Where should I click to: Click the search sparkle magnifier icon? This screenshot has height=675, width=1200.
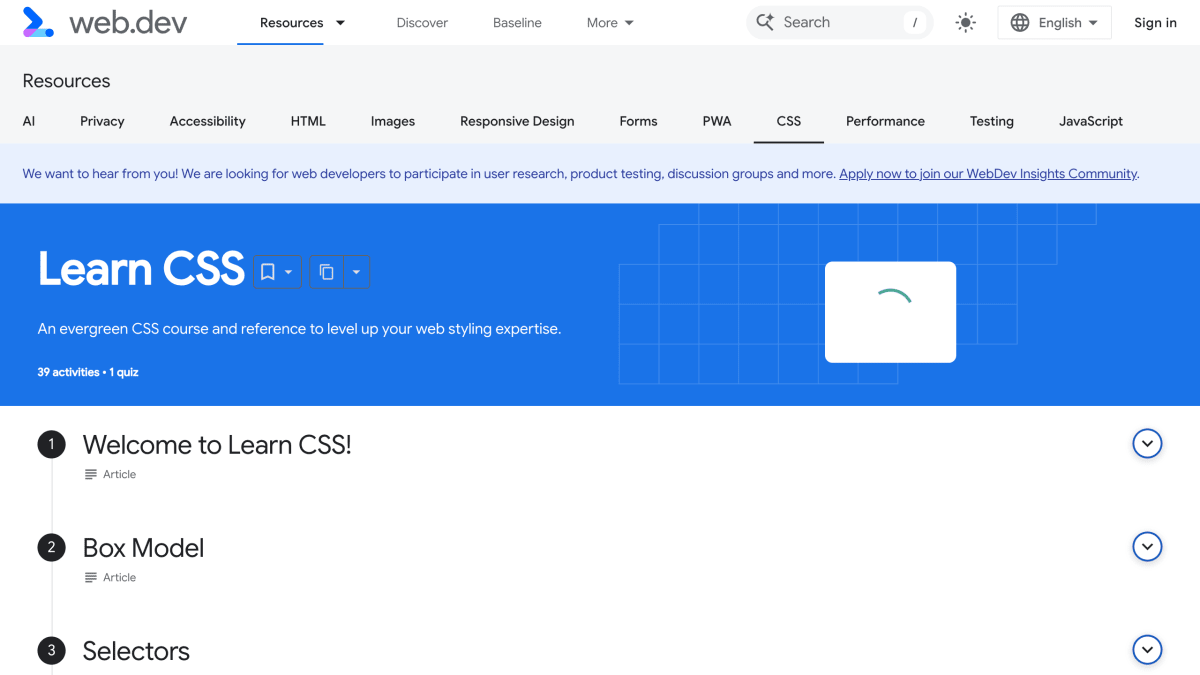click(765, 22)
